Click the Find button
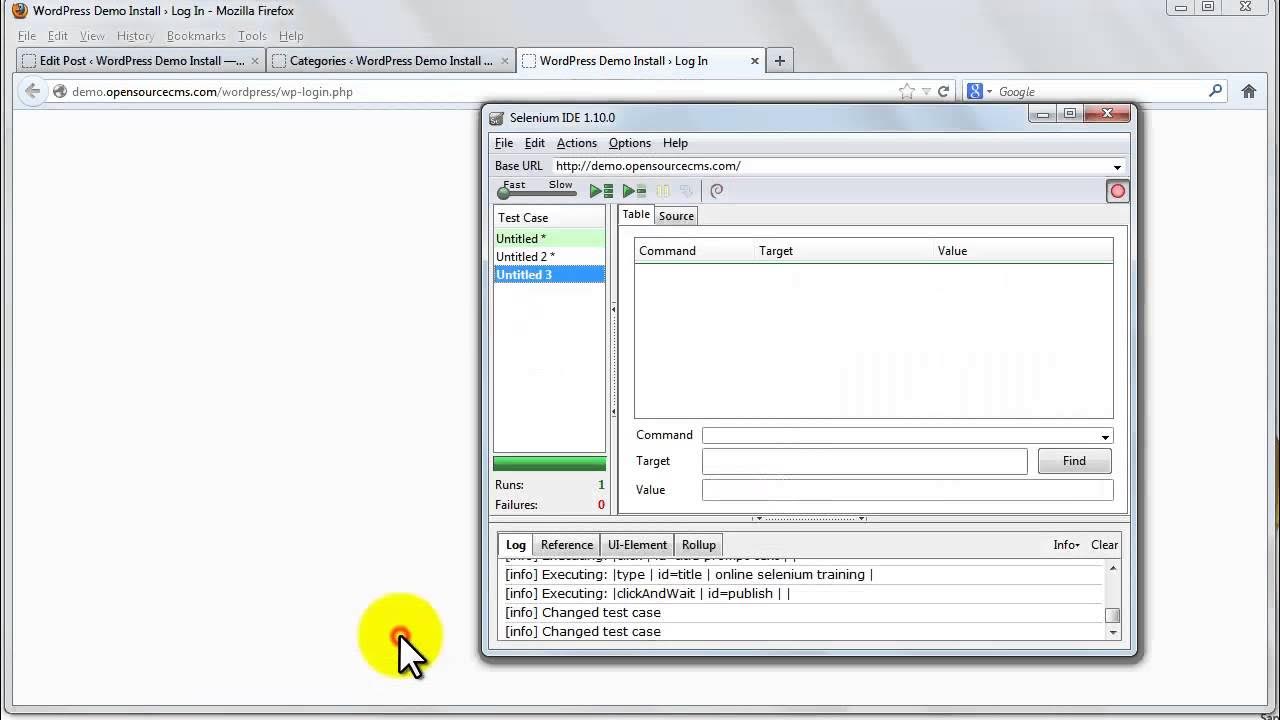1280x720 pixels. tap(1074, 461)
